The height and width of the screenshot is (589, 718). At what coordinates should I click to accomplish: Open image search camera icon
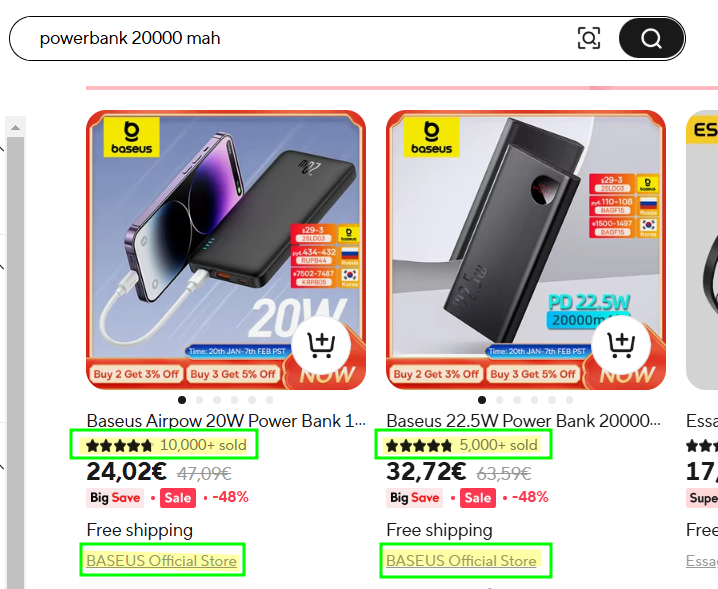coord(589,38)
